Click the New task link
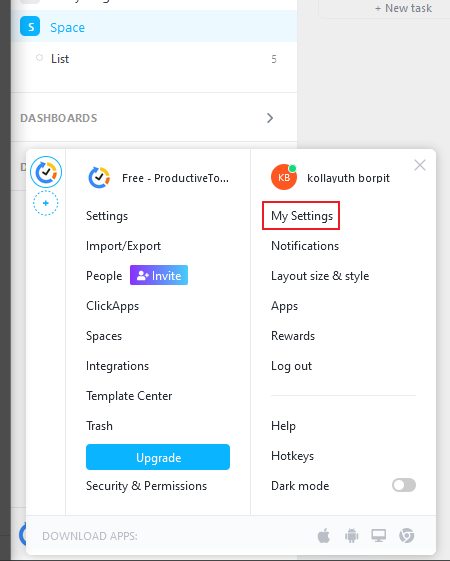Image resolution: width=450 pixels, height=561 pixels. (x=403, y=8)
